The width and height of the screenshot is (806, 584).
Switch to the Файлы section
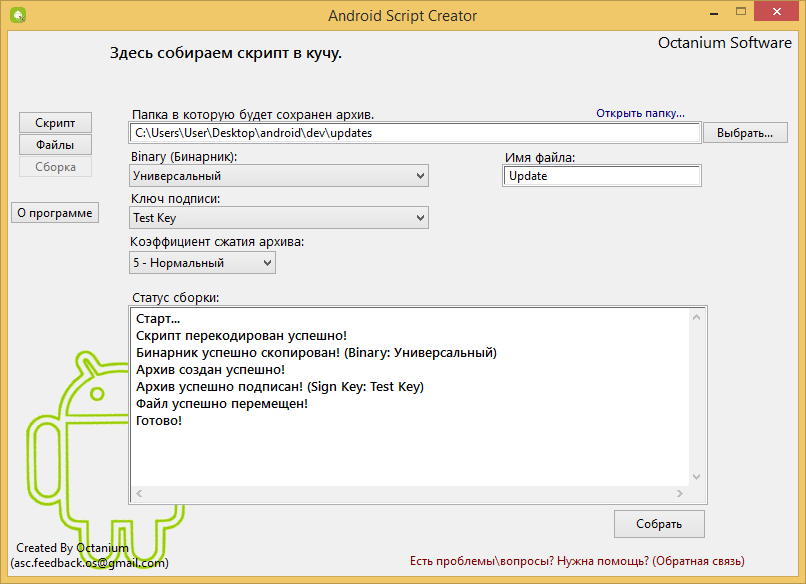pyautogui.click(x=56, y=145)
